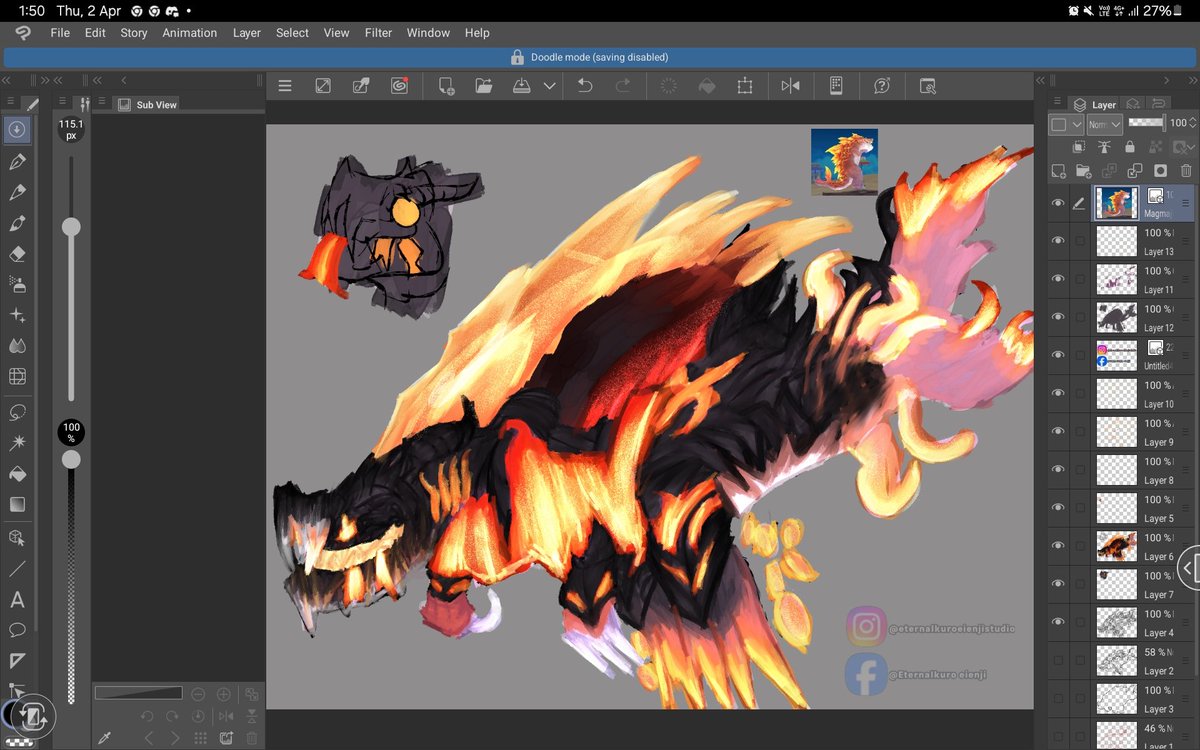Expand the collapsed right-edge panel handle
Screen dimensions: 1200x750
[1187, 568]
